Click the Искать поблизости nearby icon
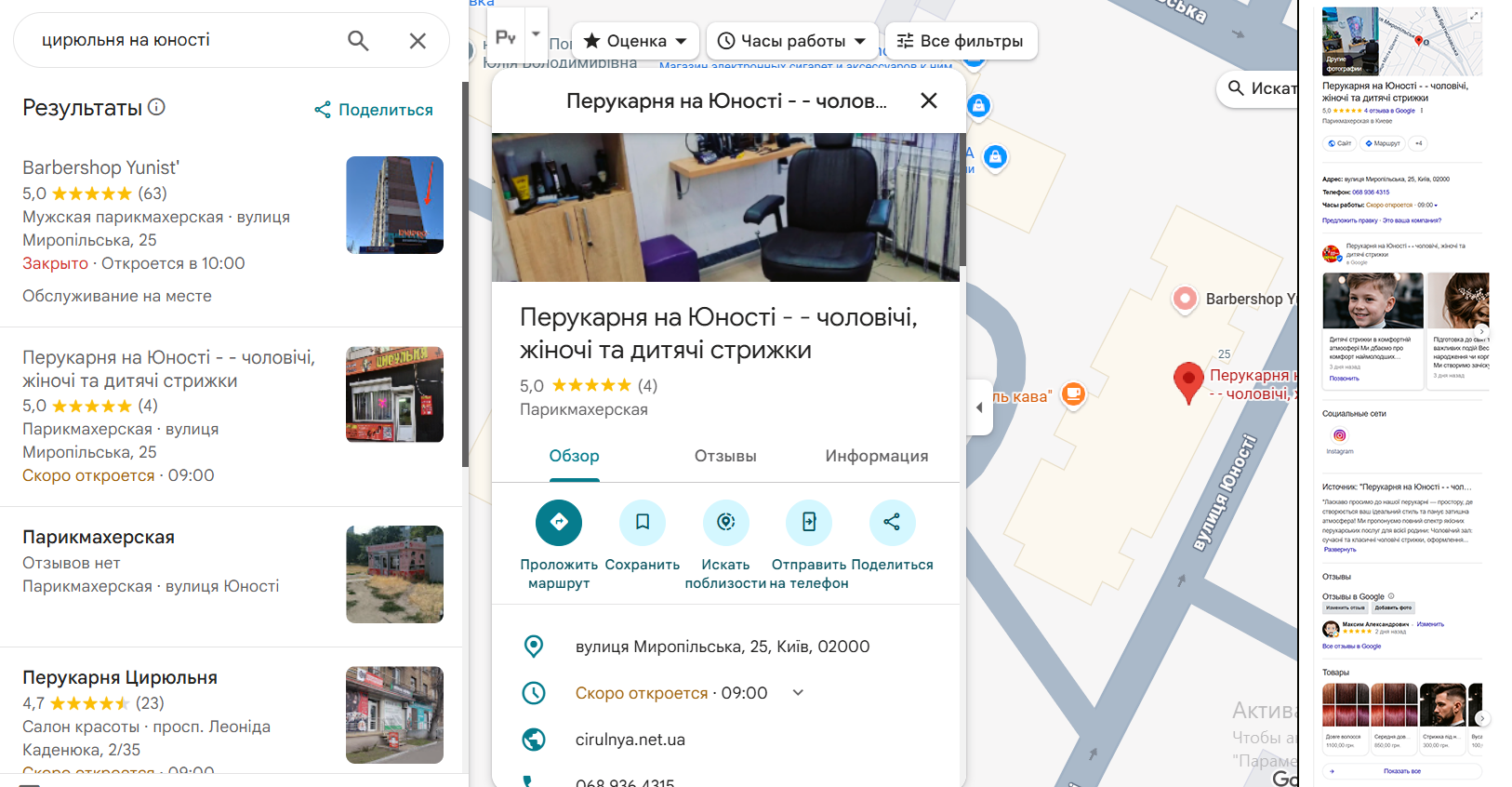 [726, 523]
